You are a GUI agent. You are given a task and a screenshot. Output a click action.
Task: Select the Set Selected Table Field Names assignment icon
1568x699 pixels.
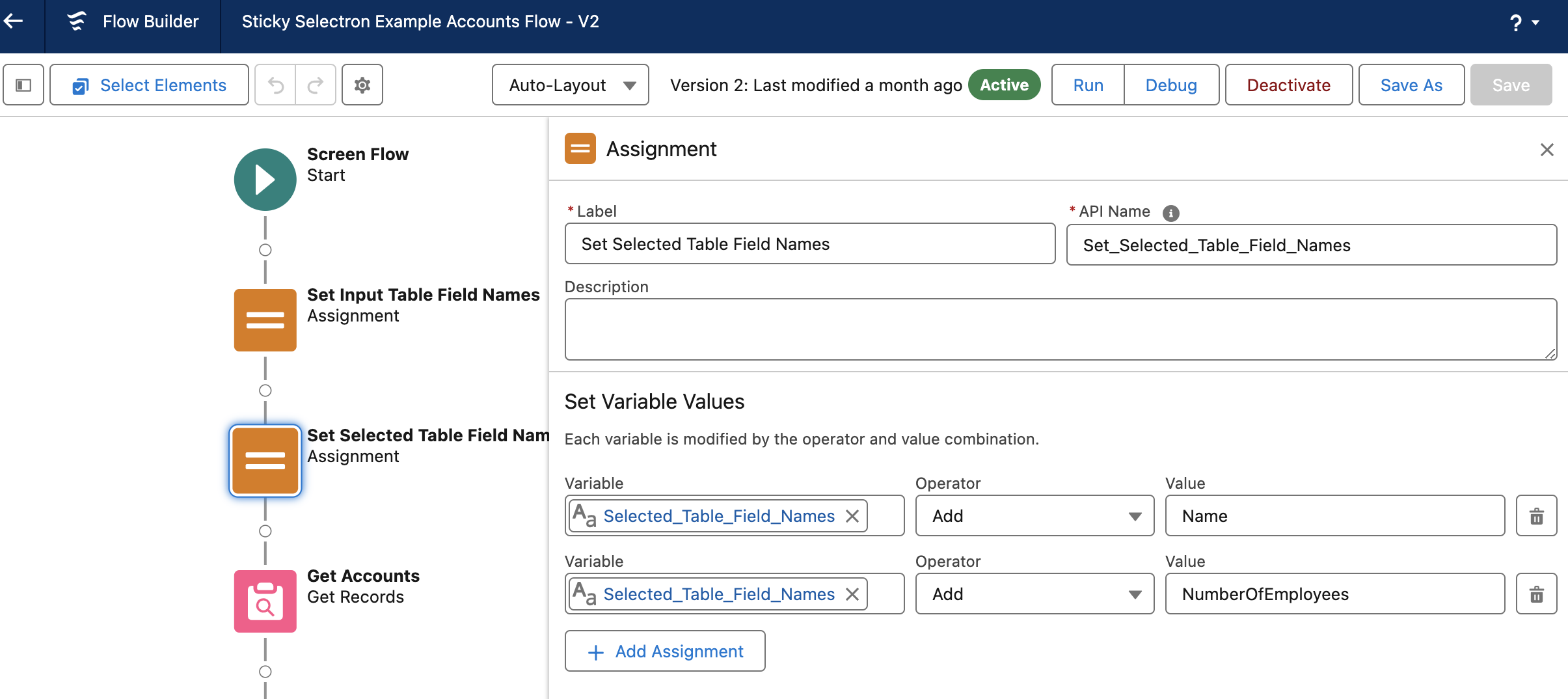(265, 461)
